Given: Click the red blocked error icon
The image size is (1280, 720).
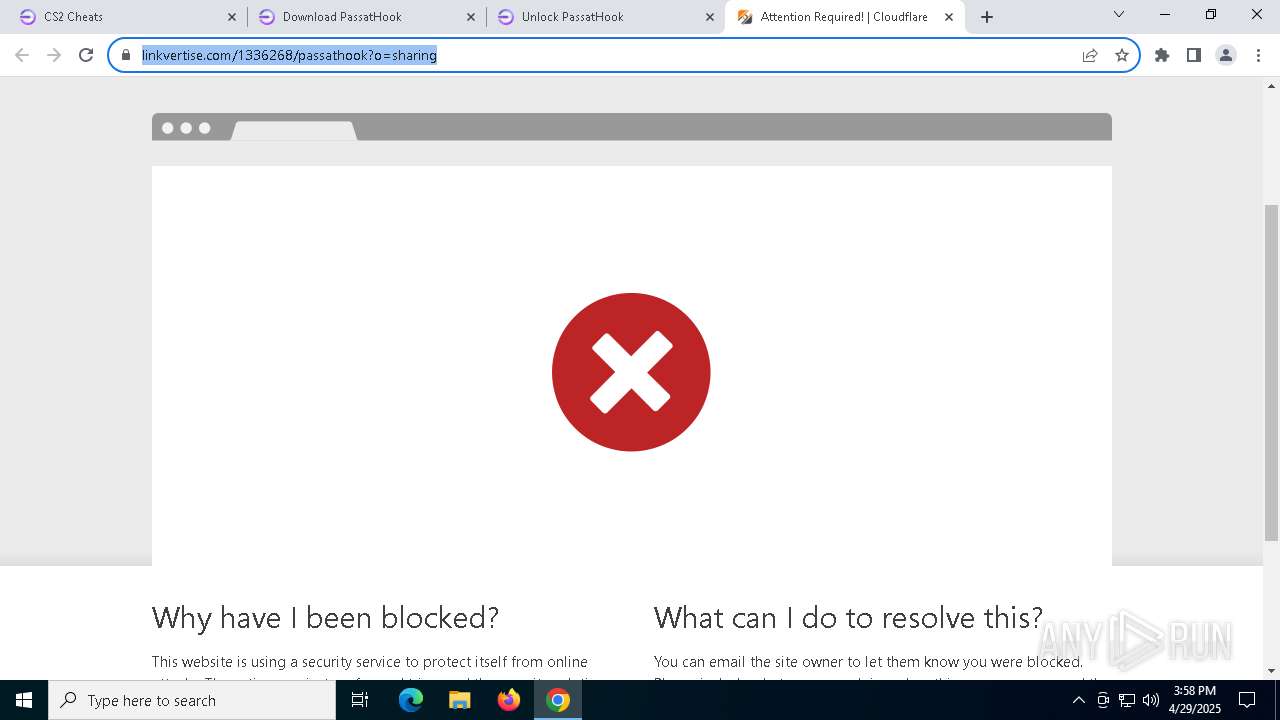Looking at the screenshot, I should pos(631,372).
